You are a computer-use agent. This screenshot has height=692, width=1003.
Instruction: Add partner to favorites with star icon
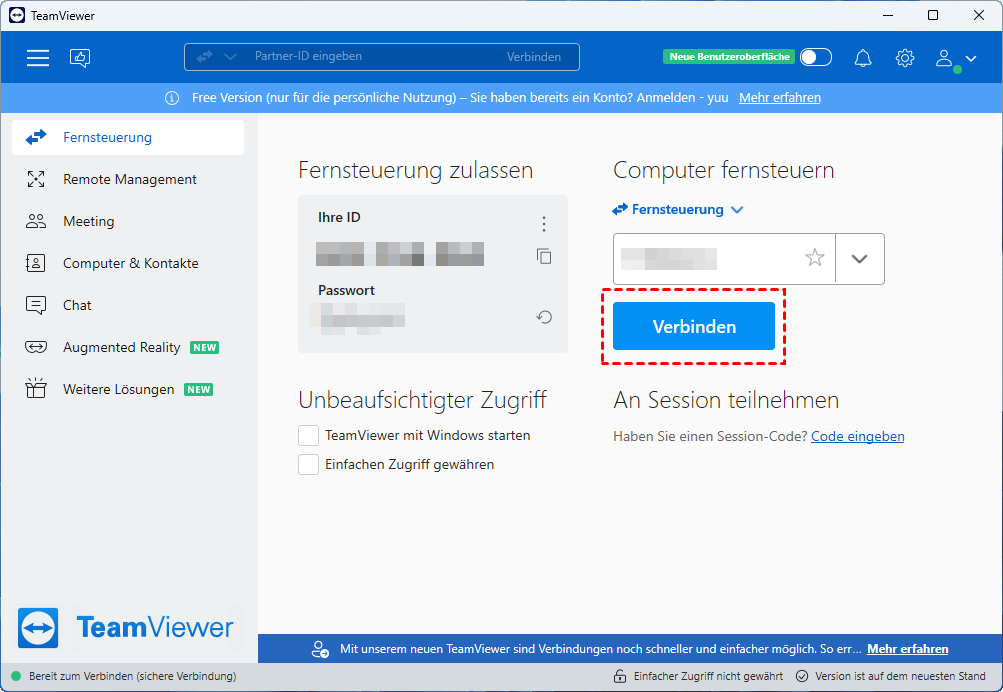814,258
